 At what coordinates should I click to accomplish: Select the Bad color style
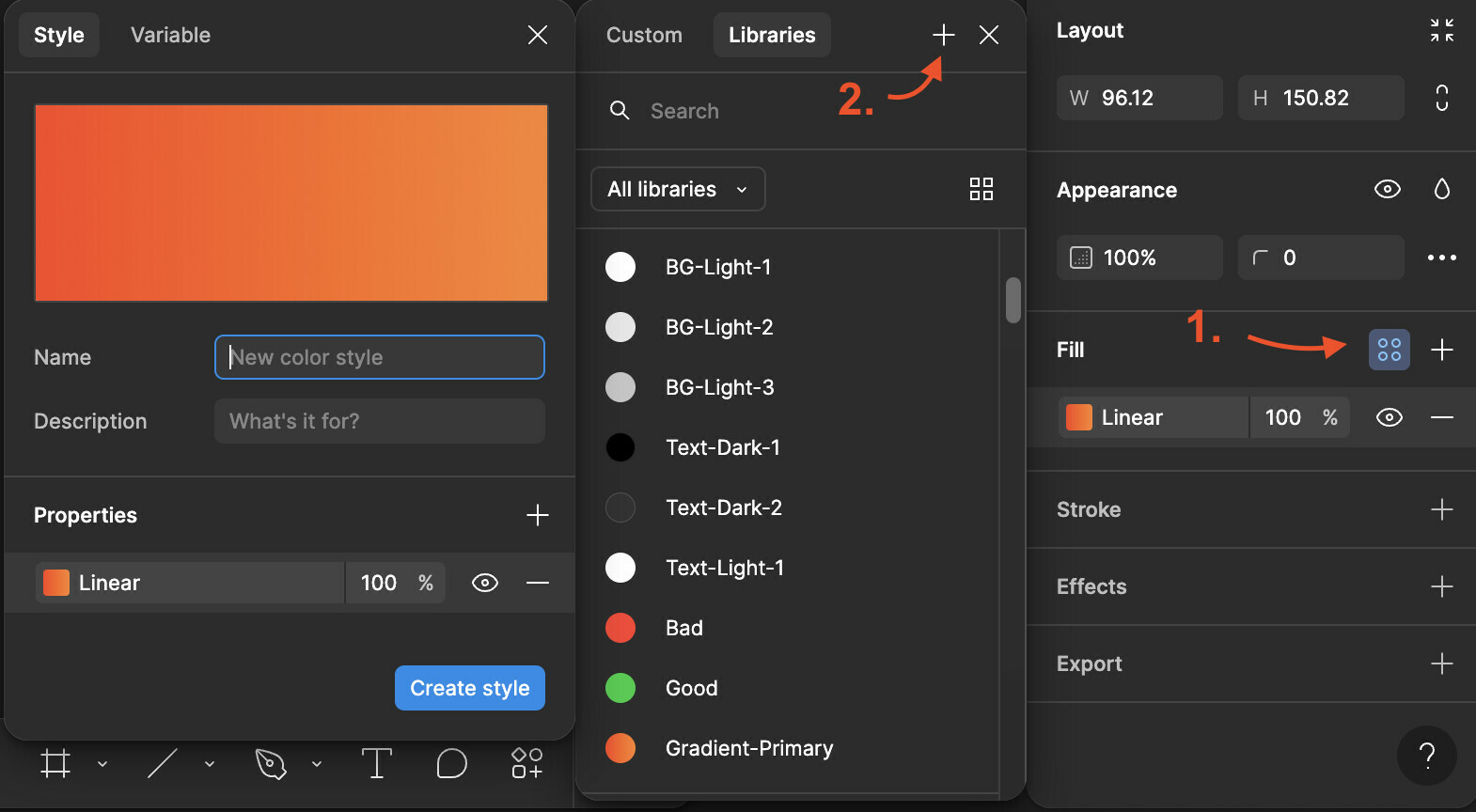point(788,628)
